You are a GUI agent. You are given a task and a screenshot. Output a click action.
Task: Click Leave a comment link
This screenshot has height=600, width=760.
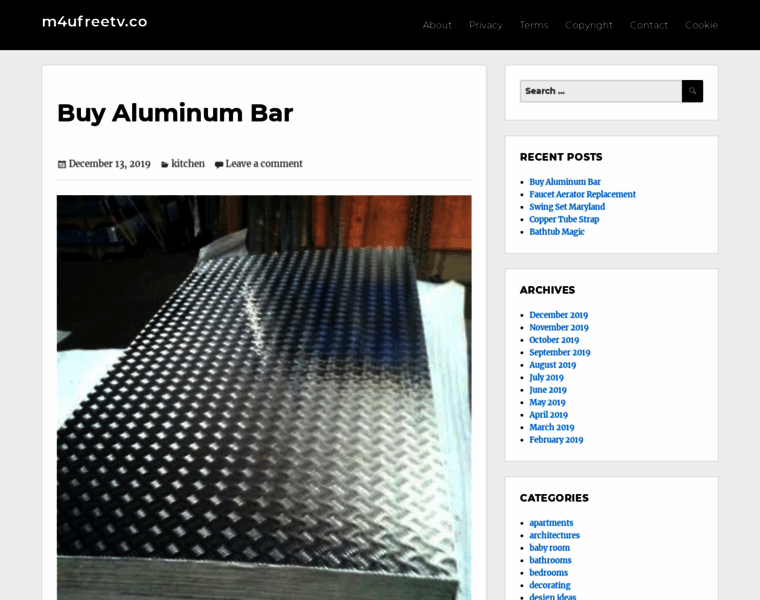tap(264, 164)
